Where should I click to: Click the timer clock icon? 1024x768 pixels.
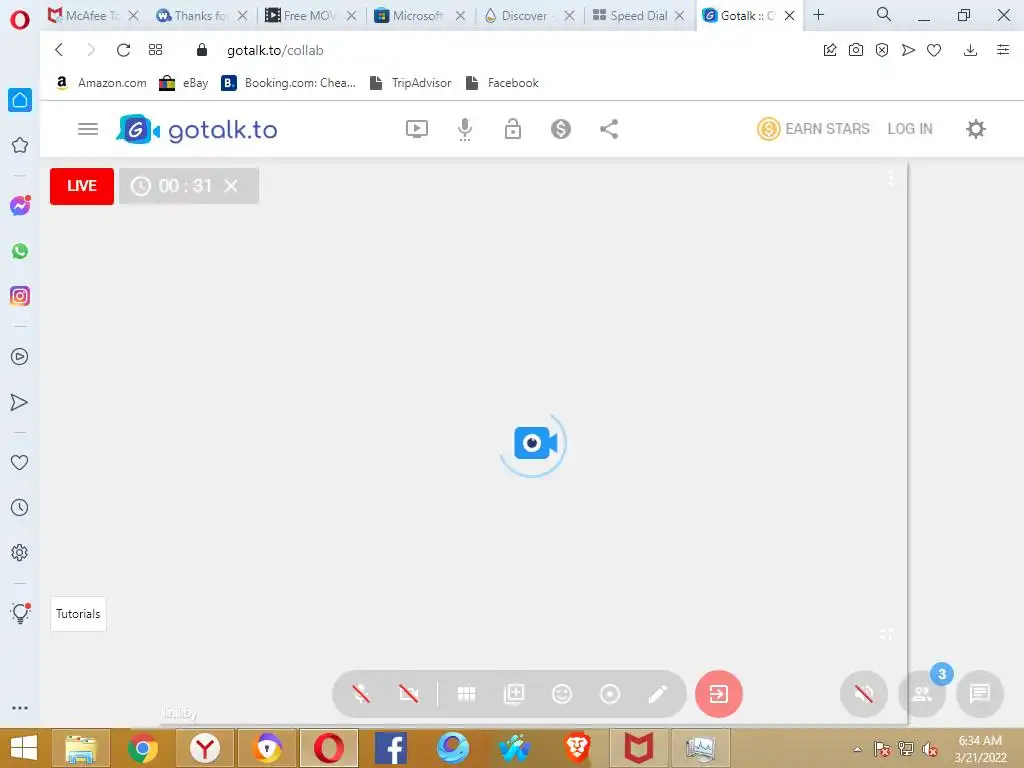coord(140,186)
